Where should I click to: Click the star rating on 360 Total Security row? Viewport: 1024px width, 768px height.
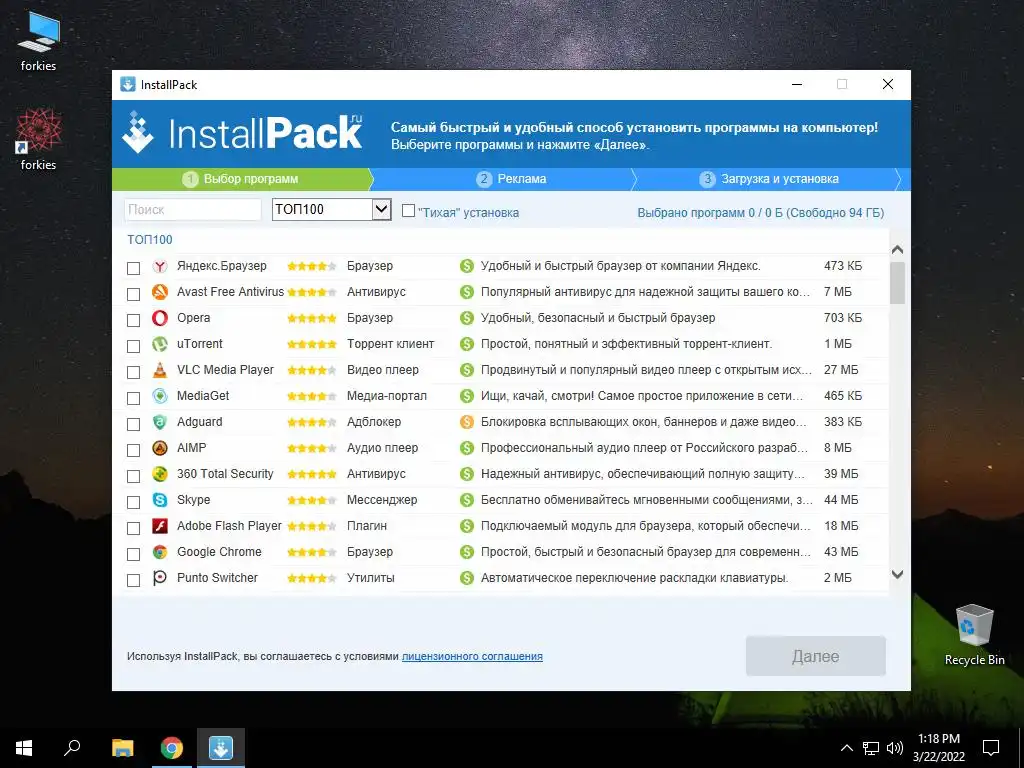pyautogui.click(x=312, y=474)
